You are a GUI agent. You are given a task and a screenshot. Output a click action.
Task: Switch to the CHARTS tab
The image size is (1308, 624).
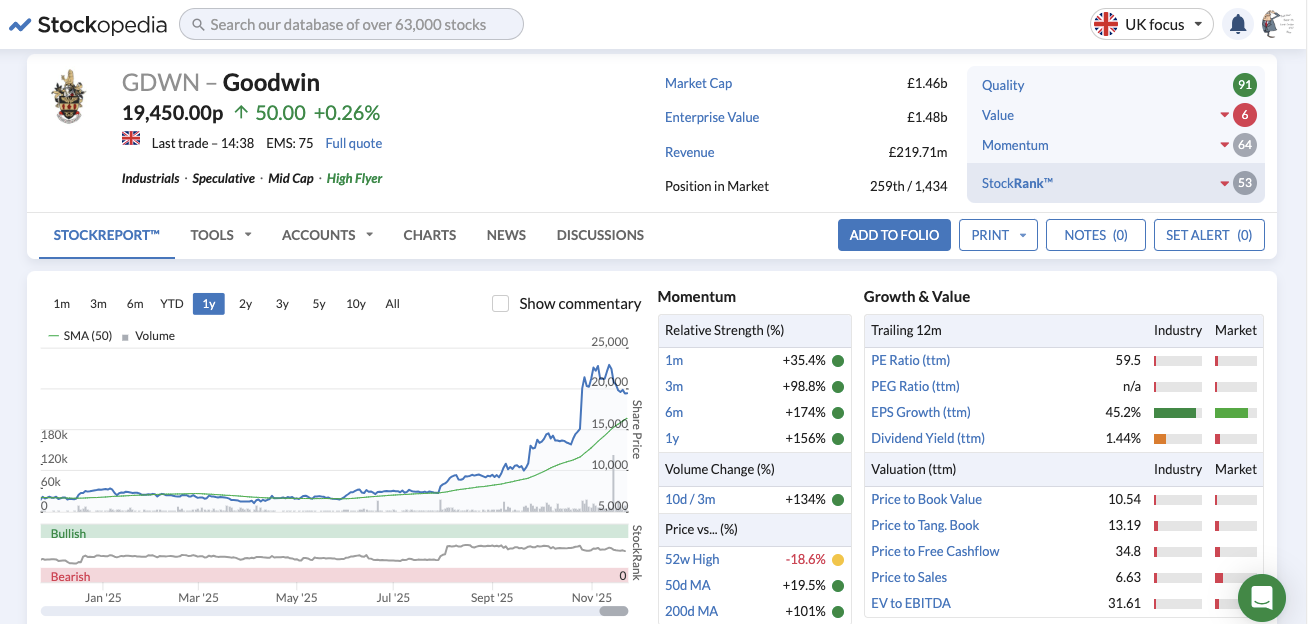coord(430,235)
